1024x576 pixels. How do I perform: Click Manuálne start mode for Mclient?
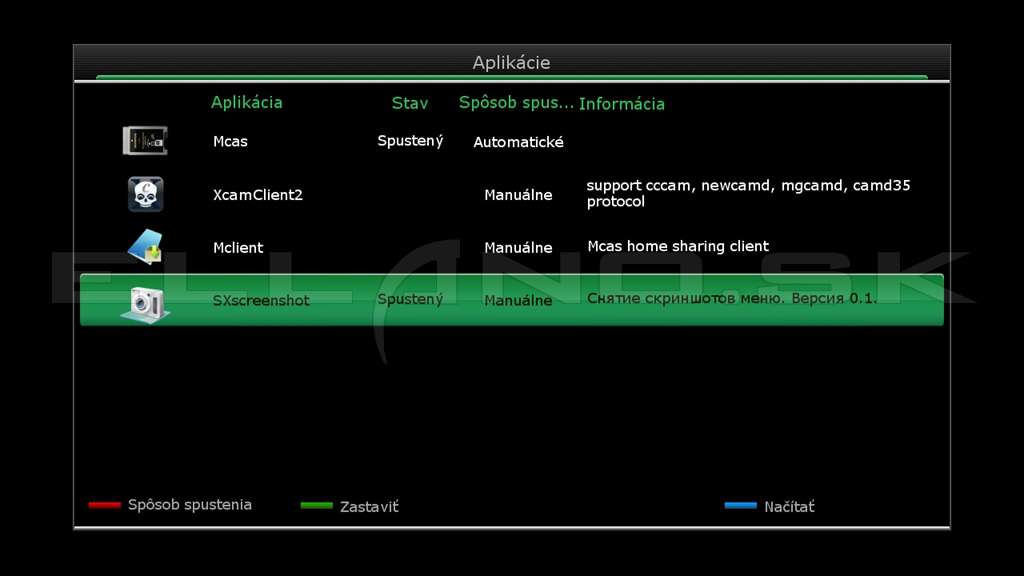519,248
